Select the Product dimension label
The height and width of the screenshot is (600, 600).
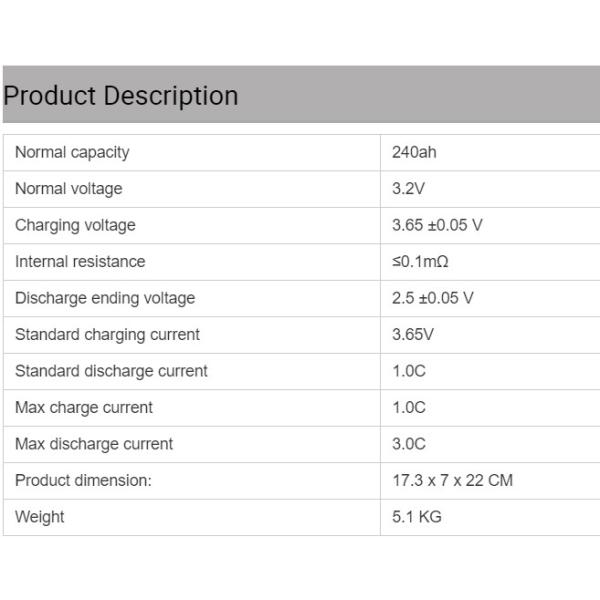tap(83, 481)
